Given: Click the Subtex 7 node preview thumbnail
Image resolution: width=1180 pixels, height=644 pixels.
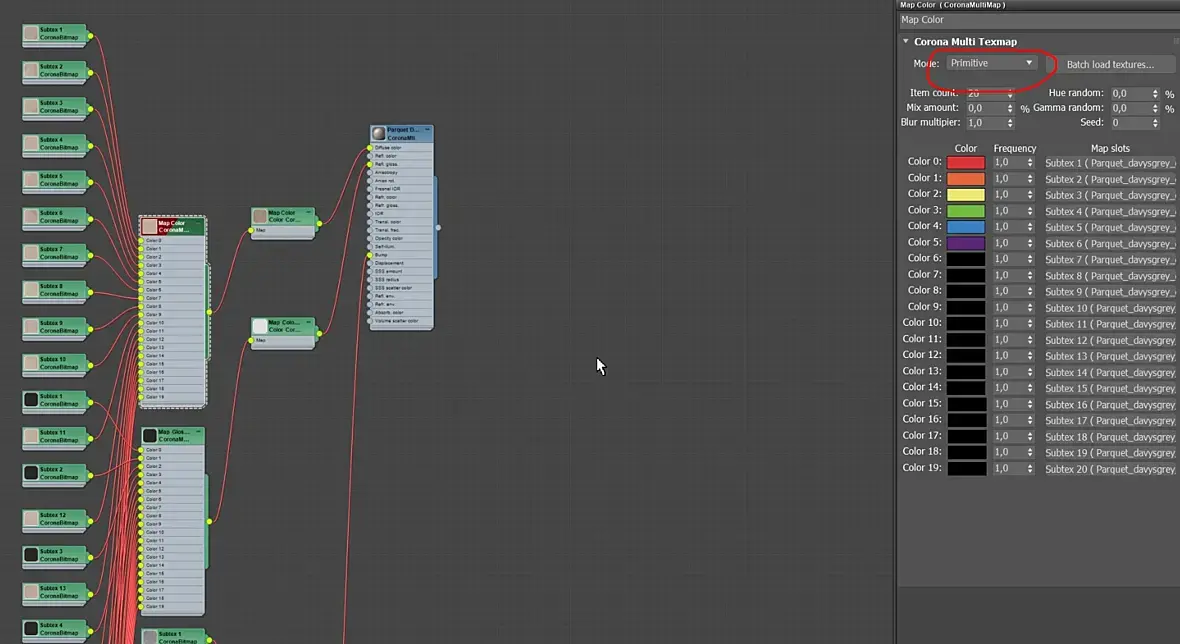Looking at the screenshot, I should (31, 253).
